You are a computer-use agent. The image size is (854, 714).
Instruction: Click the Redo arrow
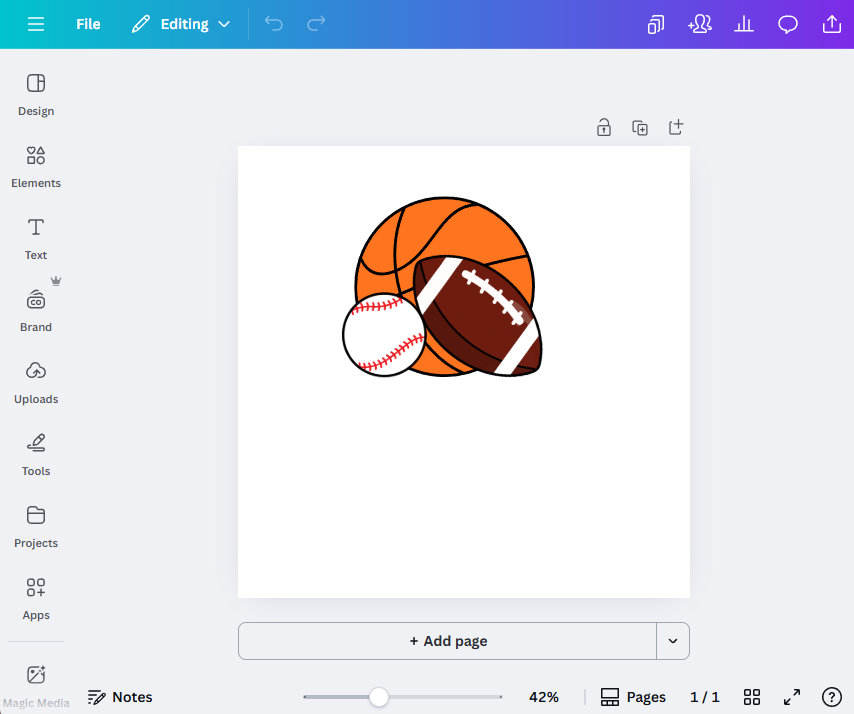coord(316,24)
